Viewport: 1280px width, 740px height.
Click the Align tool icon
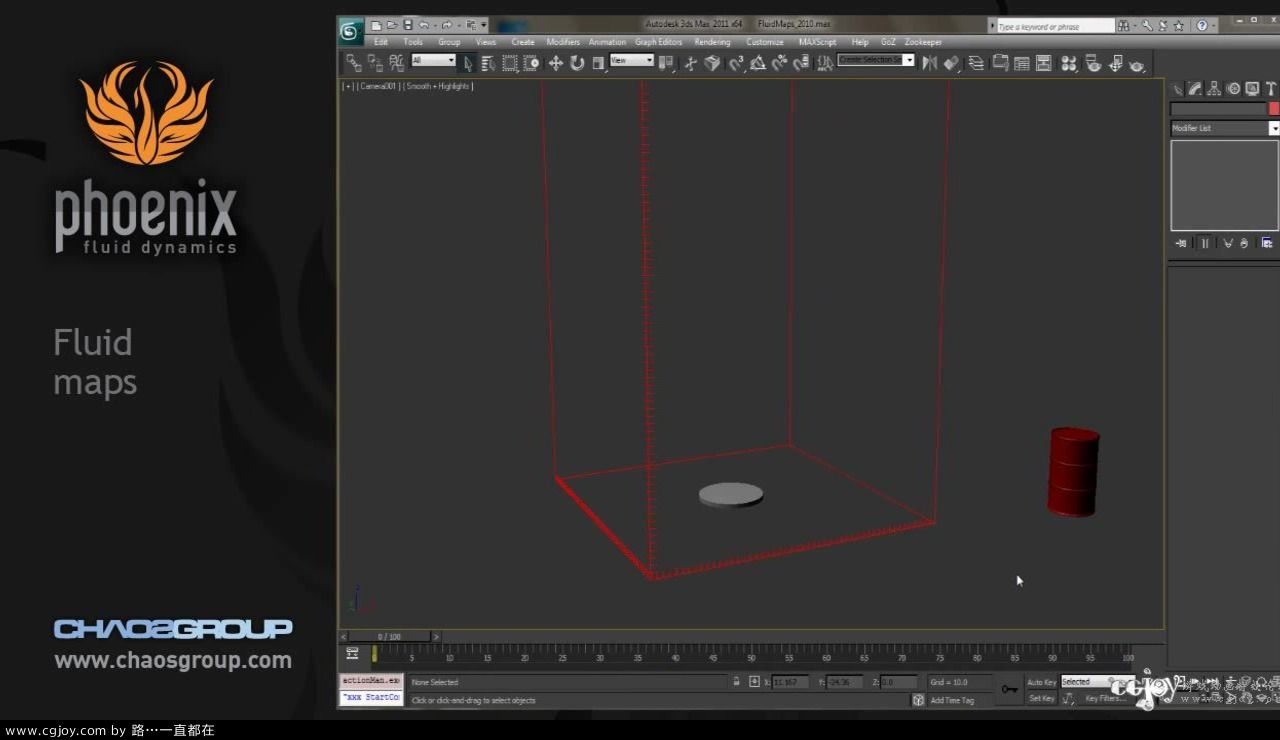click(x=951, y=63)
